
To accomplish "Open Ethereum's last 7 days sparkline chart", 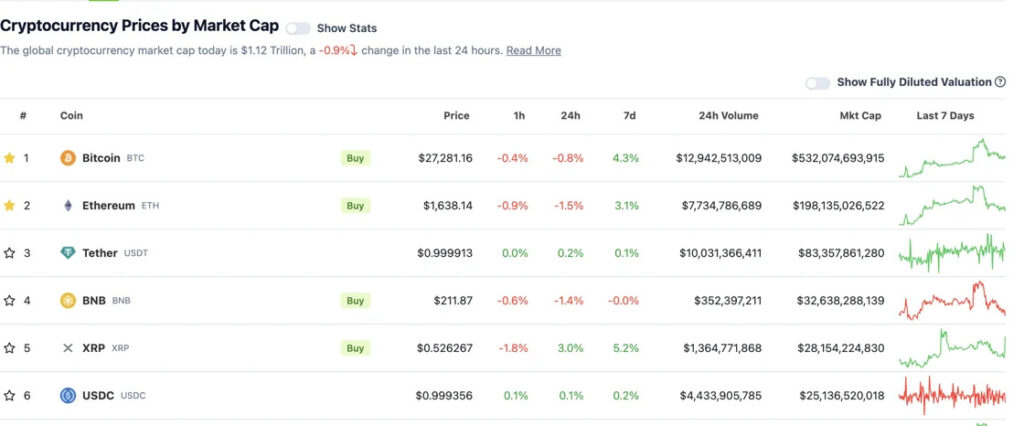I will (x=952, y=205).
